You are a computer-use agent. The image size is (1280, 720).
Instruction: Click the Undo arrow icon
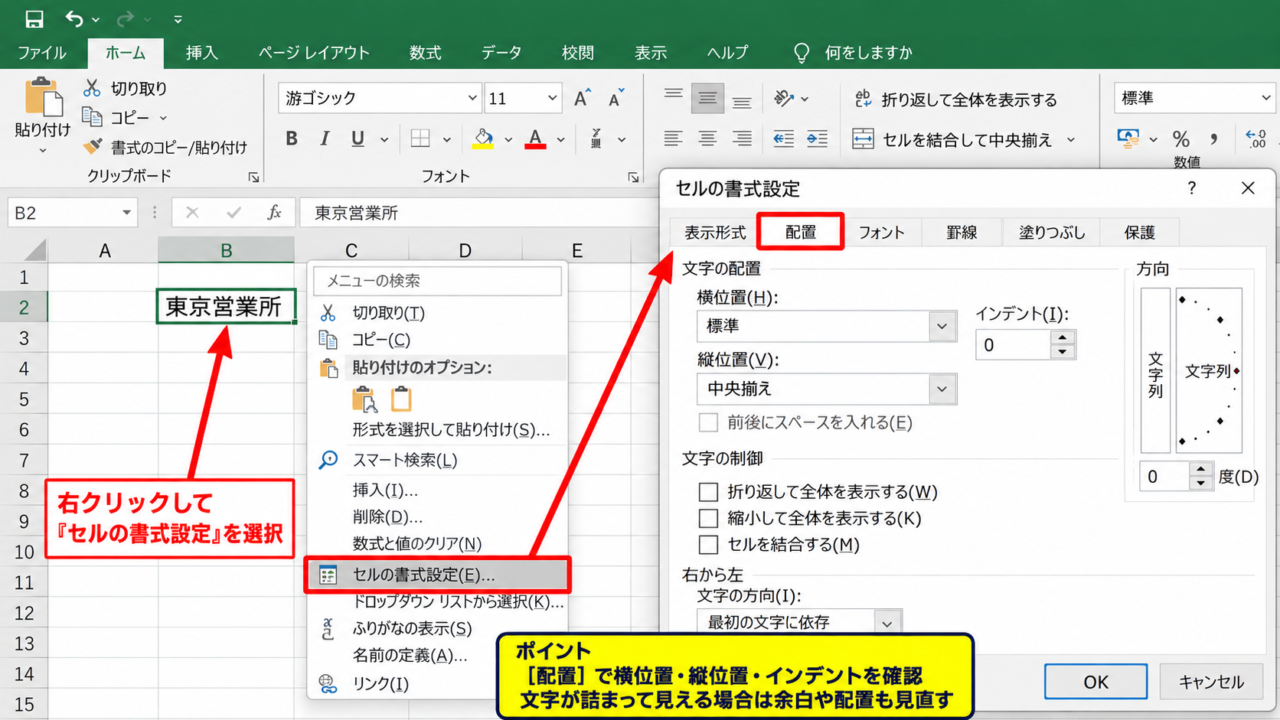(74, 19)
